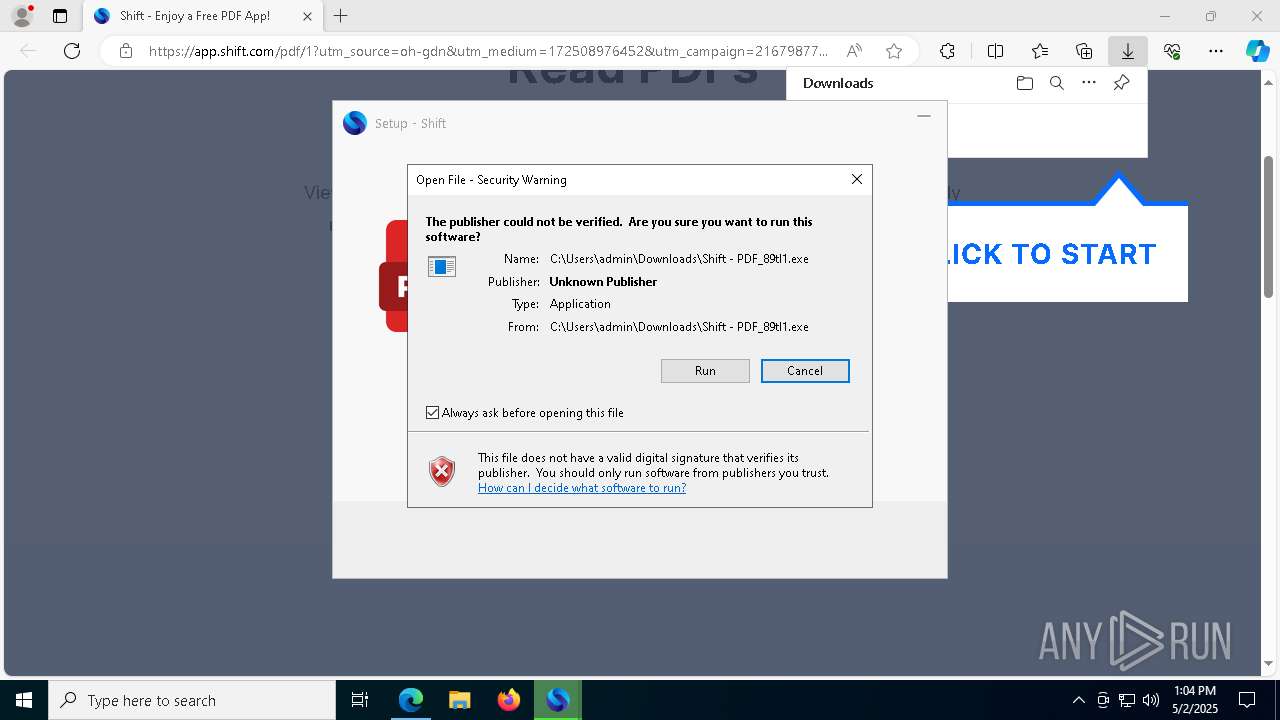Click the address bar URL
The image size is (1280, 720).
click(488, 51)
